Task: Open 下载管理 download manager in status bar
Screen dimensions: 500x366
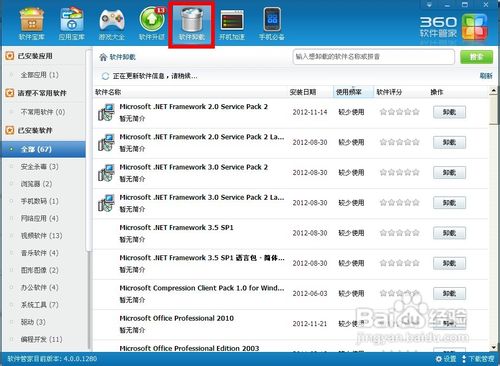Action: 478,359
